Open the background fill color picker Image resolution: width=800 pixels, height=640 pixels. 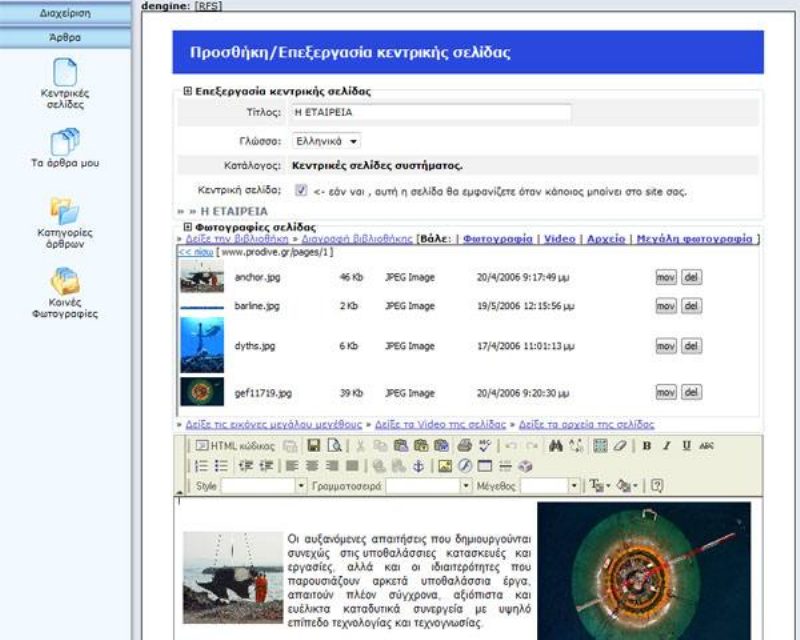(627, 485)
